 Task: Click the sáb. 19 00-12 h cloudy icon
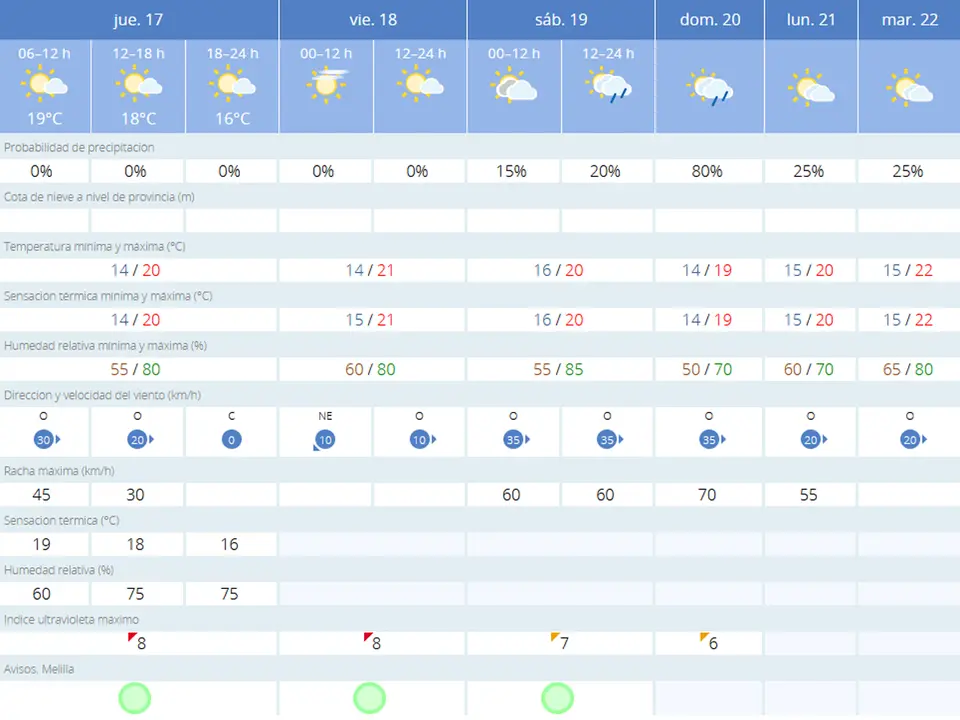514,85
